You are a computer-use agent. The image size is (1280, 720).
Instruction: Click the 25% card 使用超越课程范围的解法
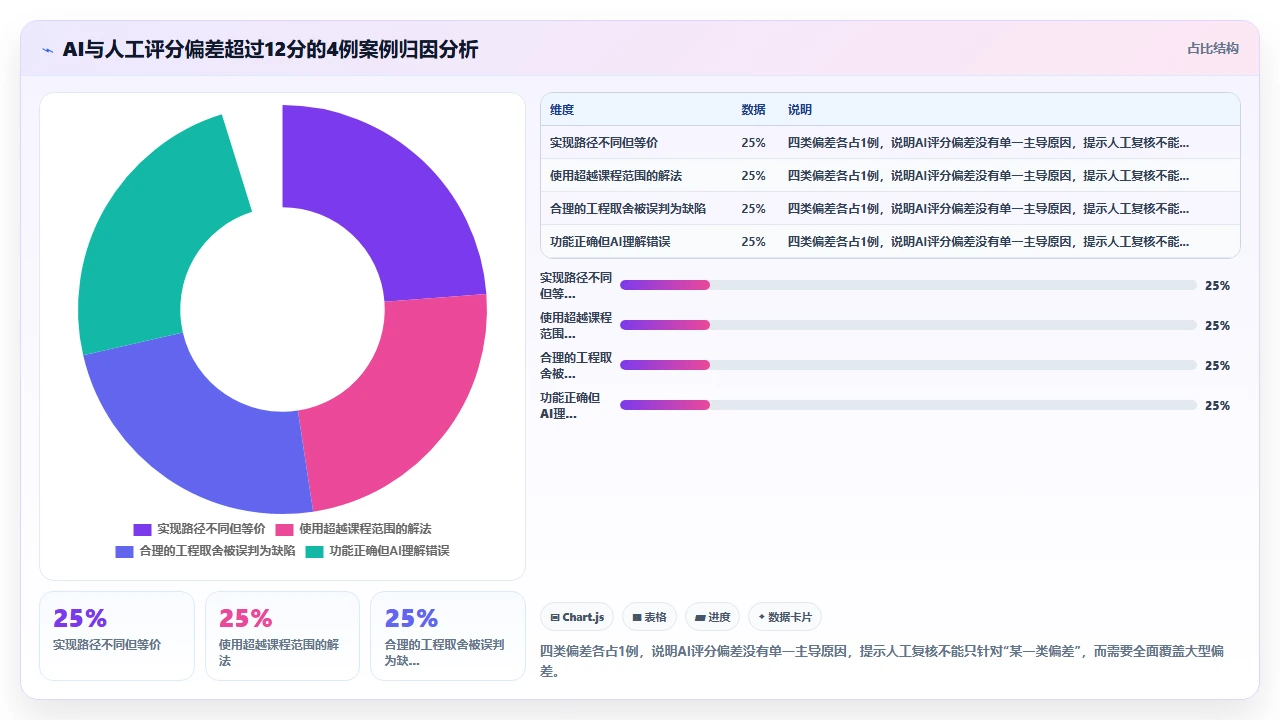coord(282,636)
